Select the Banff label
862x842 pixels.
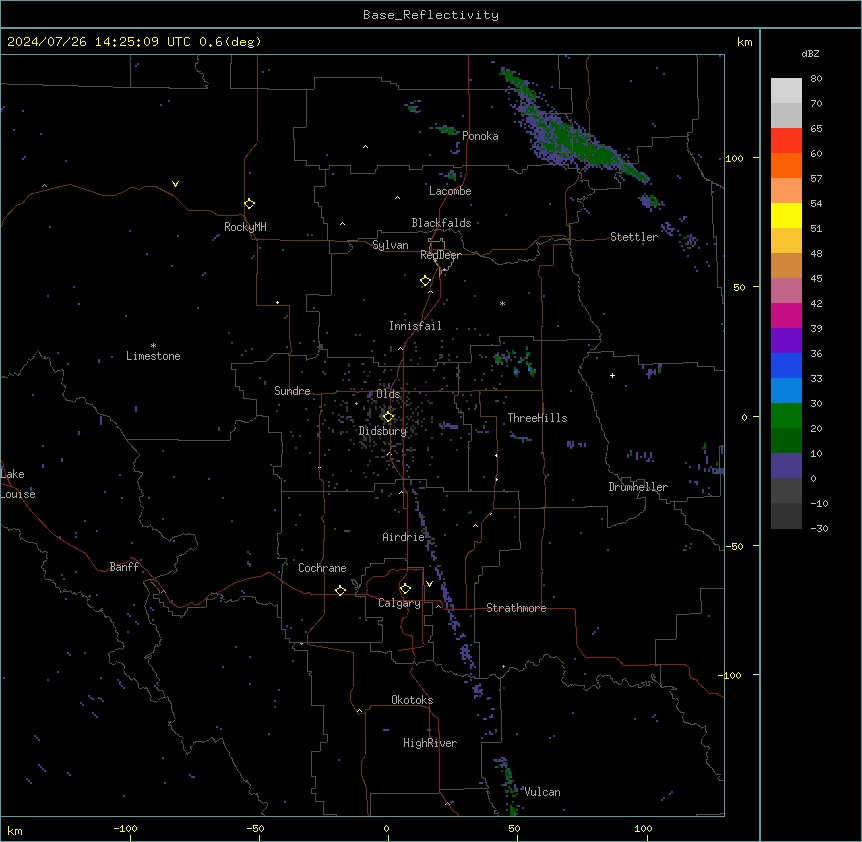124,567
